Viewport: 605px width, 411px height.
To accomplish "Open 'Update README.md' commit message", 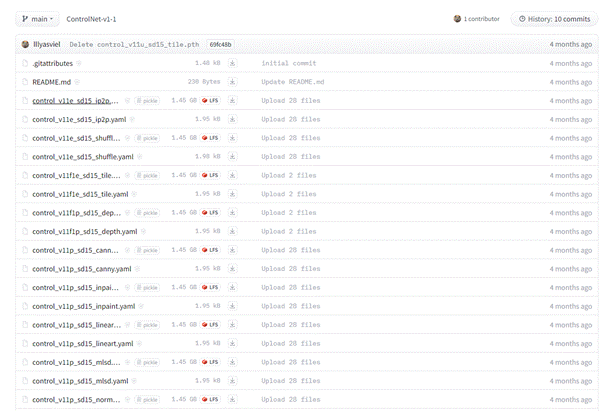I will [x=294, y=82].
